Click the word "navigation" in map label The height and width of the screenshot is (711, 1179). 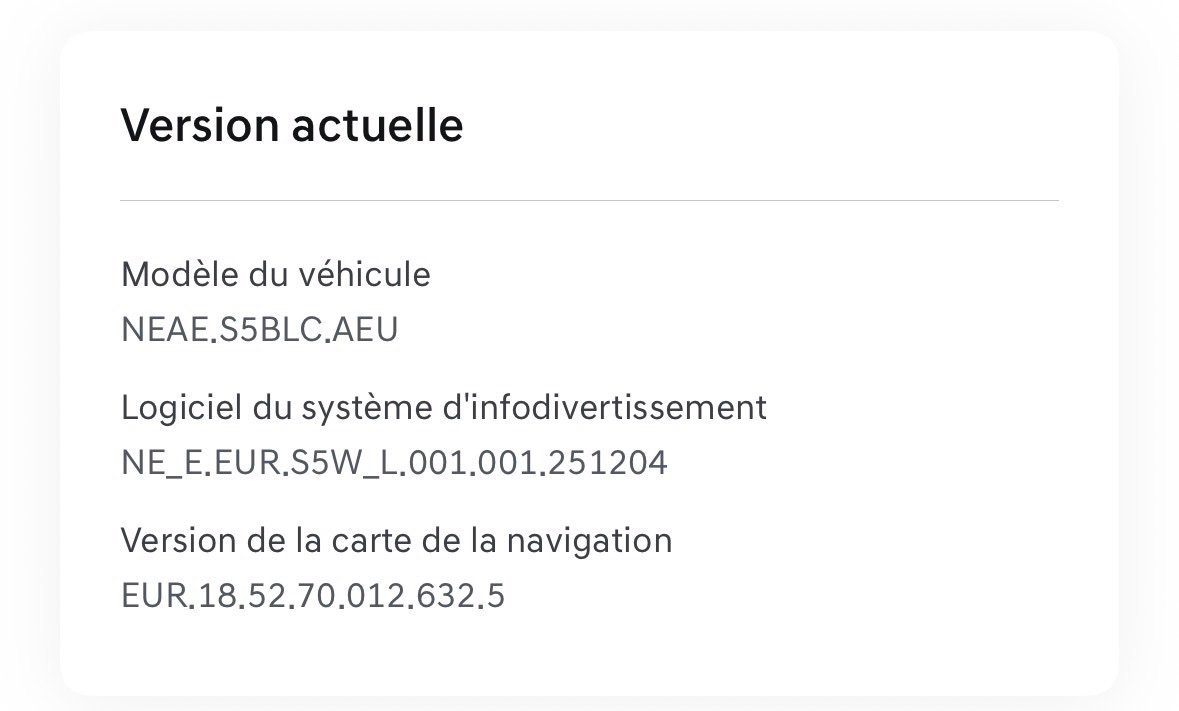589,541
